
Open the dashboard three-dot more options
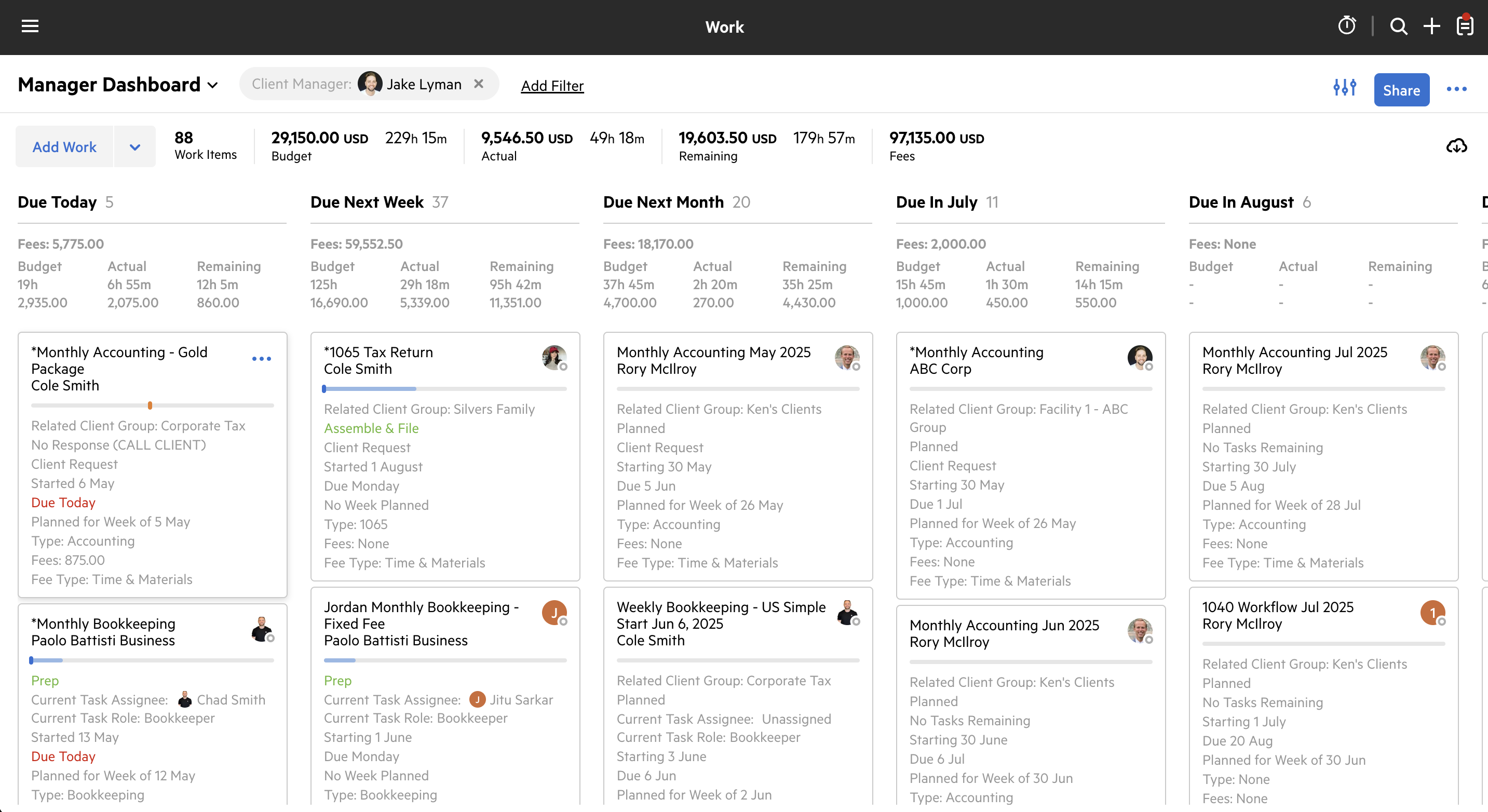(1456, 89)
